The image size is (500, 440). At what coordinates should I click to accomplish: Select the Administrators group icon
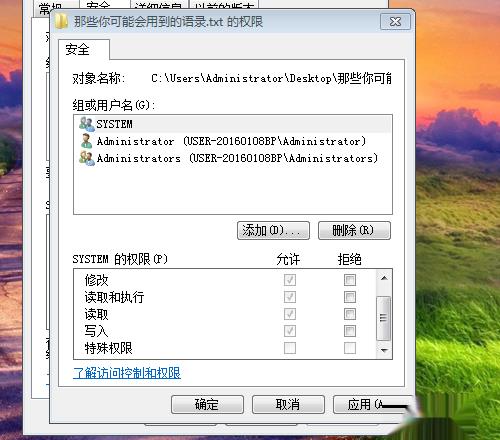pos(87,158)
